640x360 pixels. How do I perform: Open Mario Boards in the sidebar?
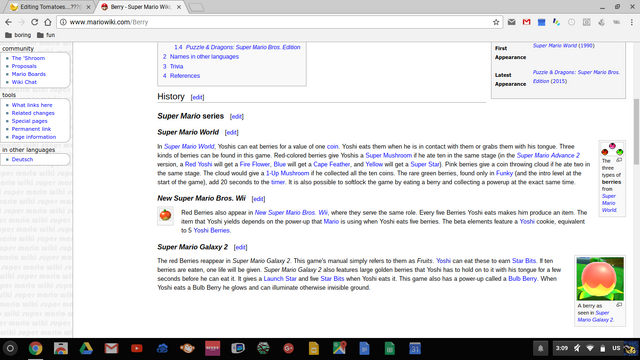[x=29, y=74]
